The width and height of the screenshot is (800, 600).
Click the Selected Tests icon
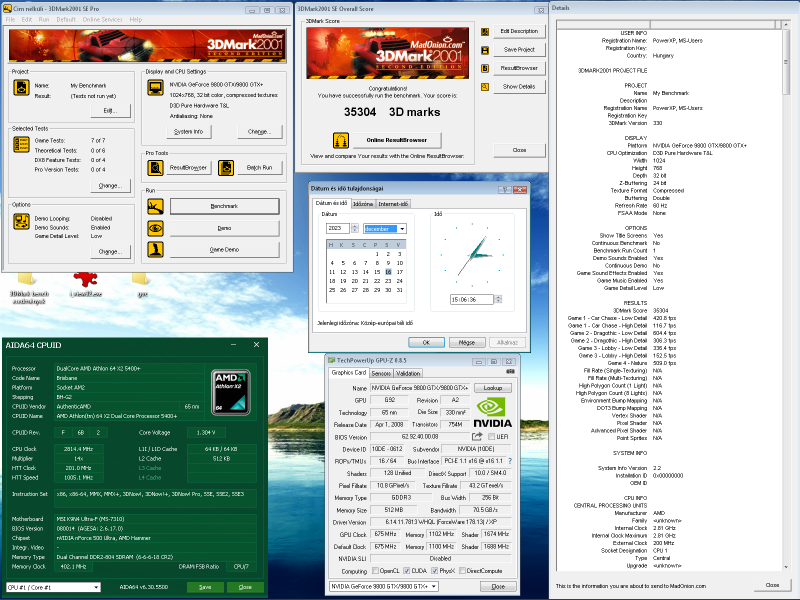(x=21, y=144)
